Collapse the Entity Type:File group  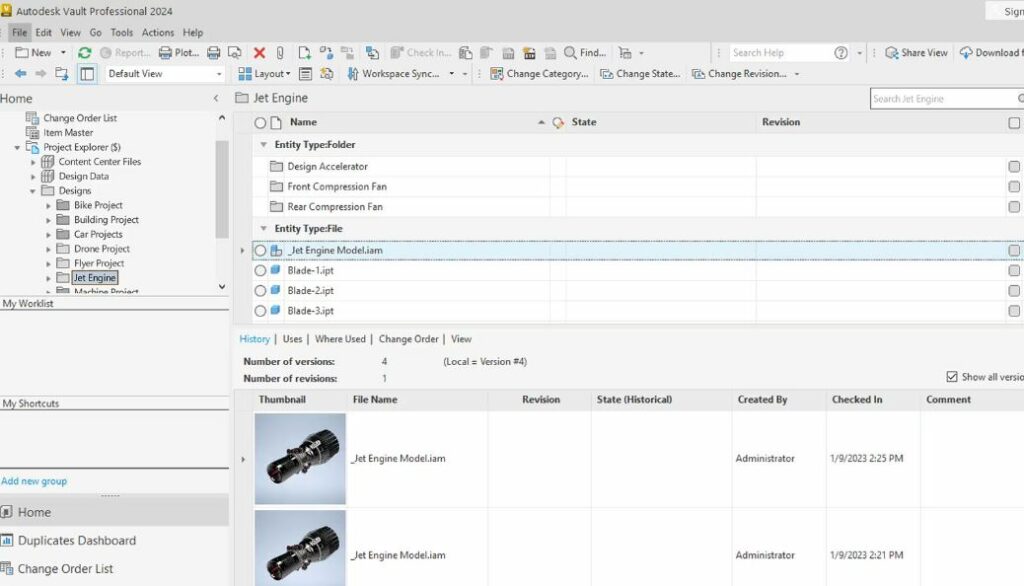263,229
